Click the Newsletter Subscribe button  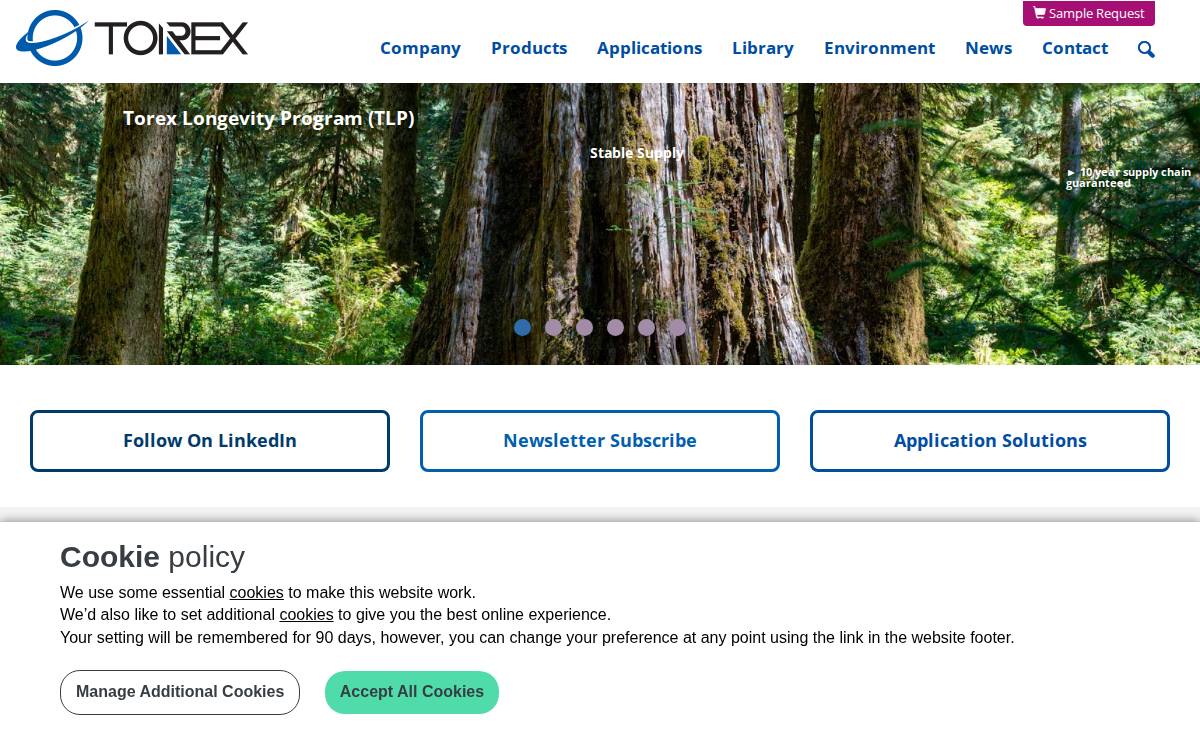(x=600, y=441)
